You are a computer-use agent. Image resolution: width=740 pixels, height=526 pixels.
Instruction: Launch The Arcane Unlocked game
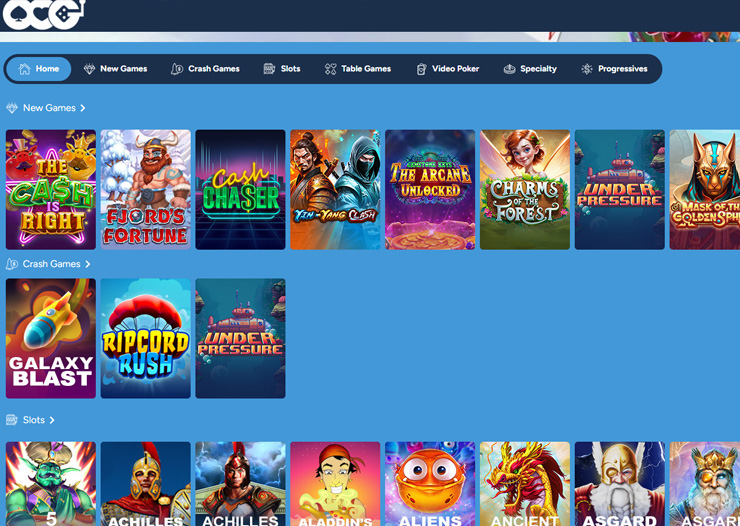[x=430, y=190]
